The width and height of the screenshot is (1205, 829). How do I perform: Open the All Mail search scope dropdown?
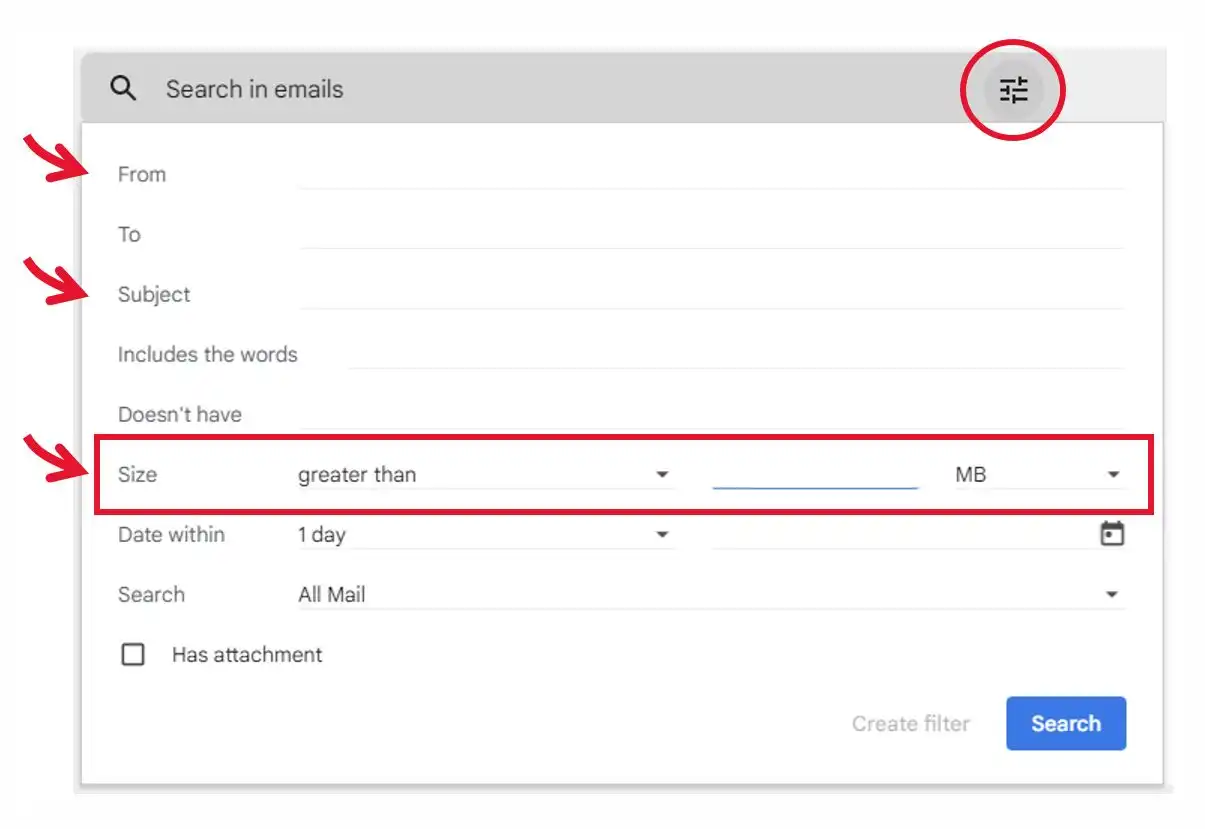tap(711, 595)
